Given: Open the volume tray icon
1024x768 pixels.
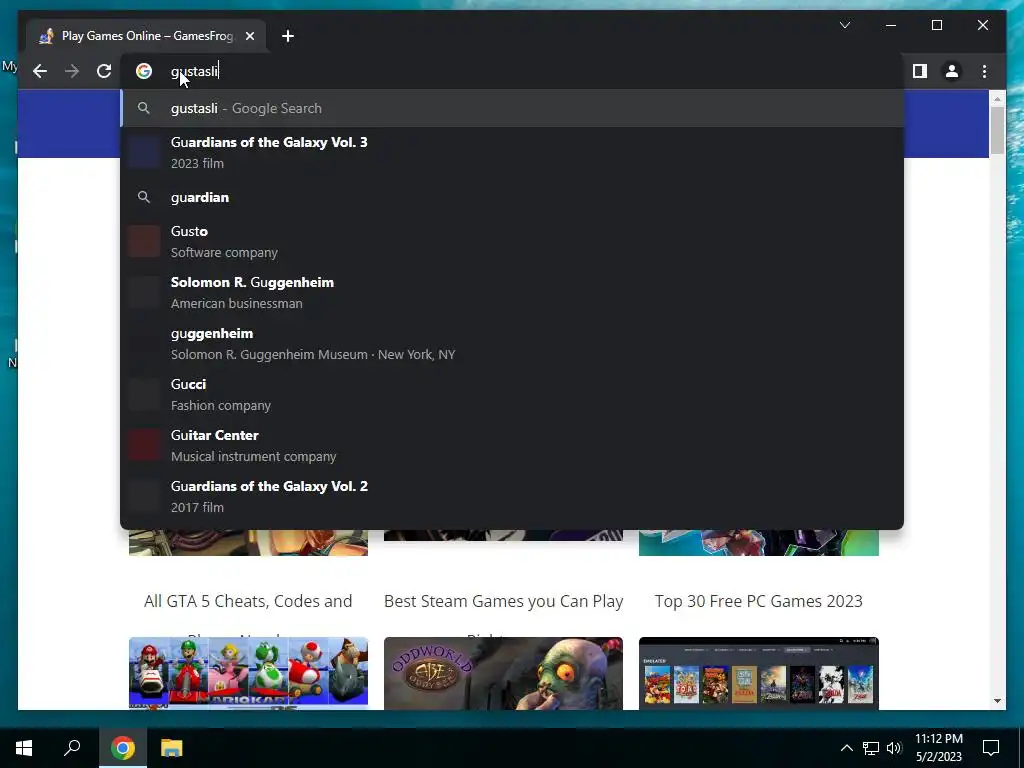Looking at the screenshot, I should point(894,748).
